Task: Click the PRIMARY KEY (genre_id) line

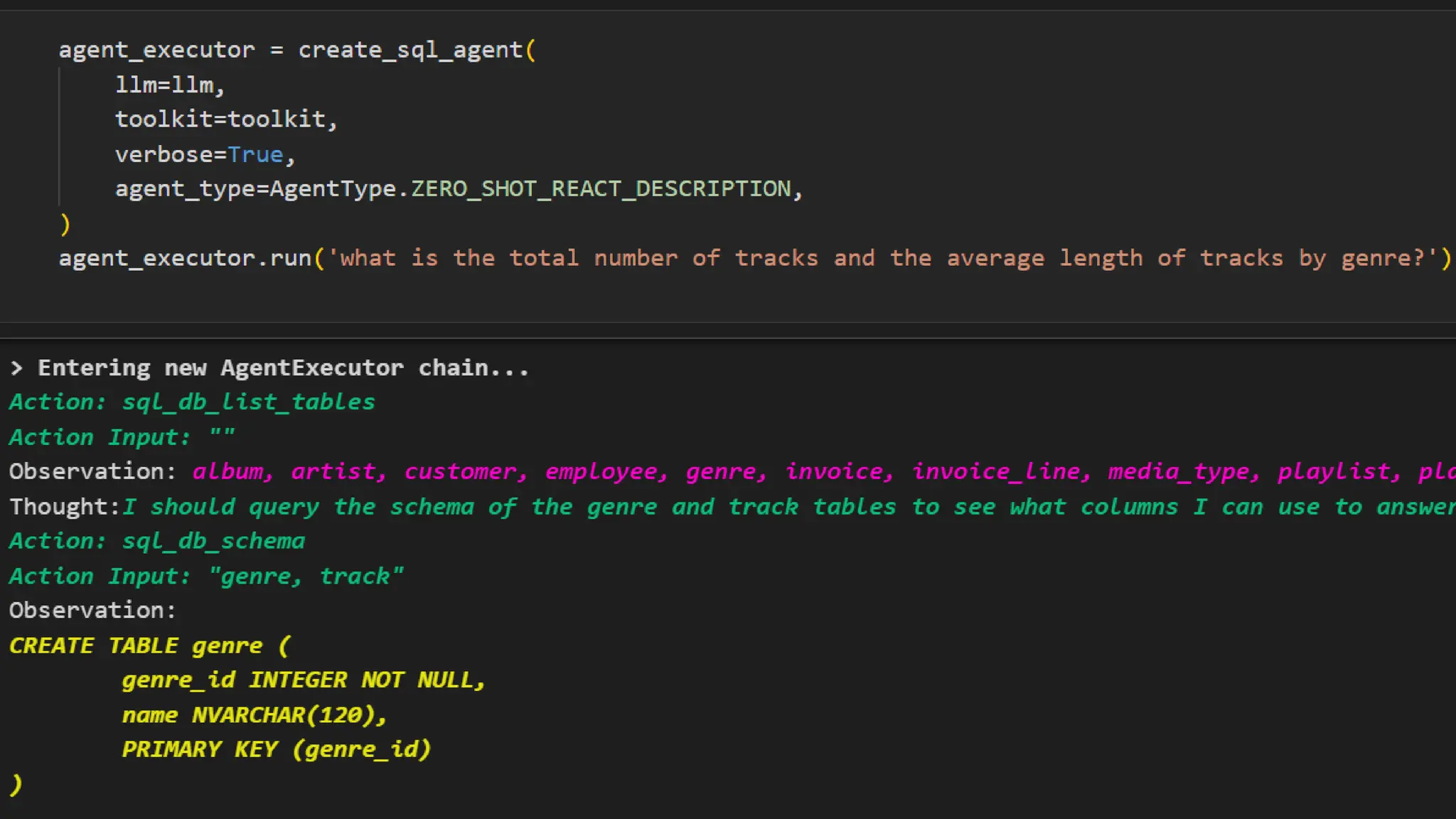Action: click(x=276, y=749)
